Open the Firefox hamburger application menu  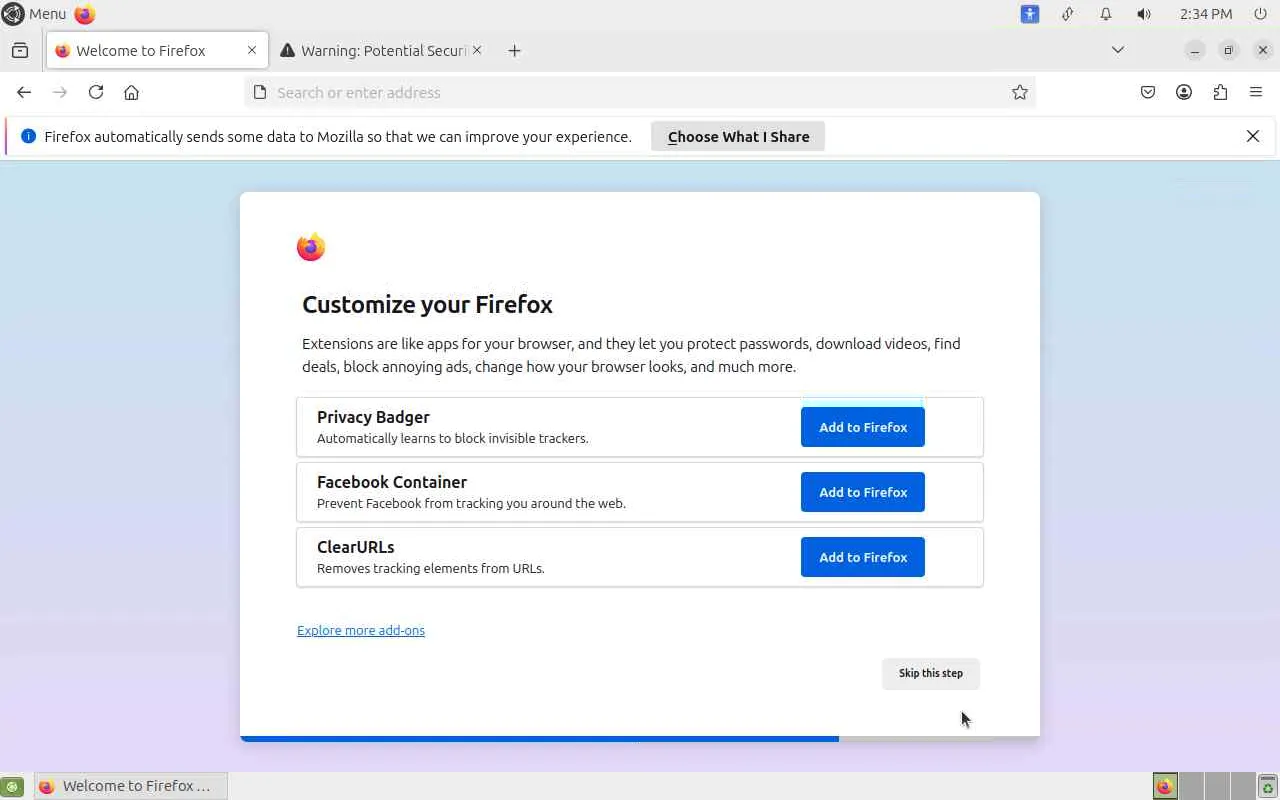pyautogui.click(x=1256, y=92)
